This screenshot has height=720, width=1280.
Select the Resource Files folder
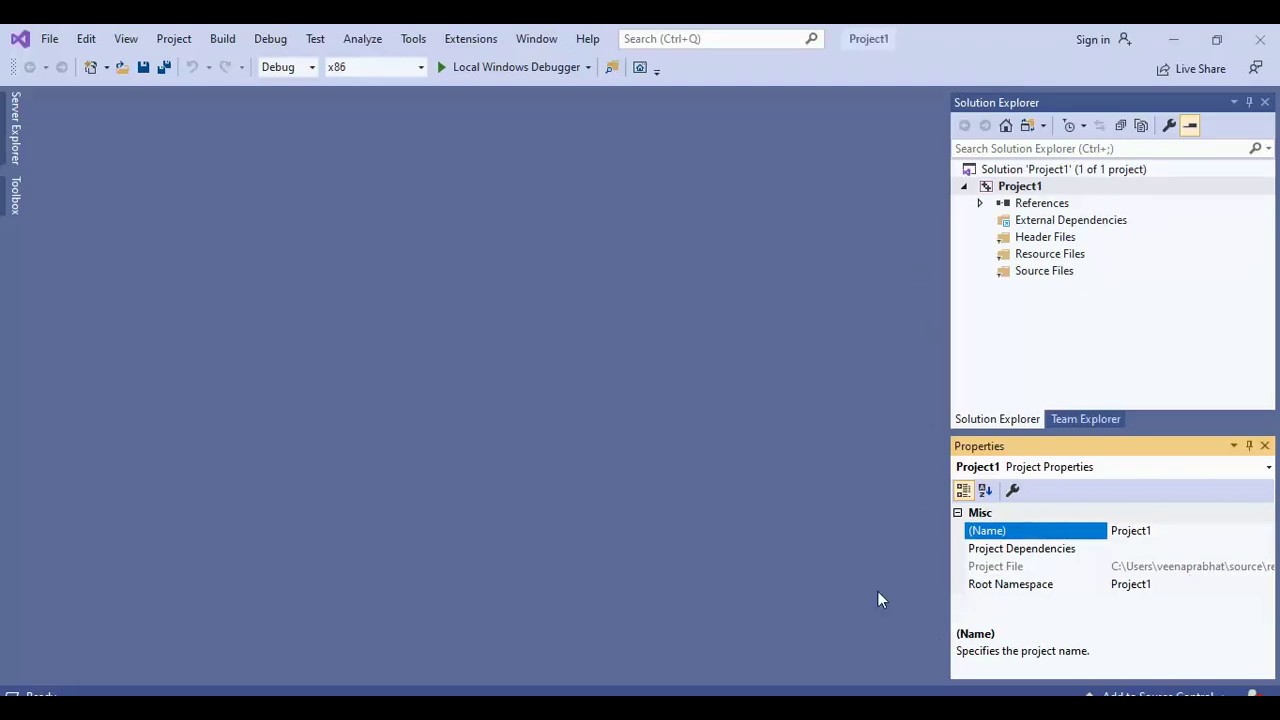pyautogui.click(x=1050, y=254)
